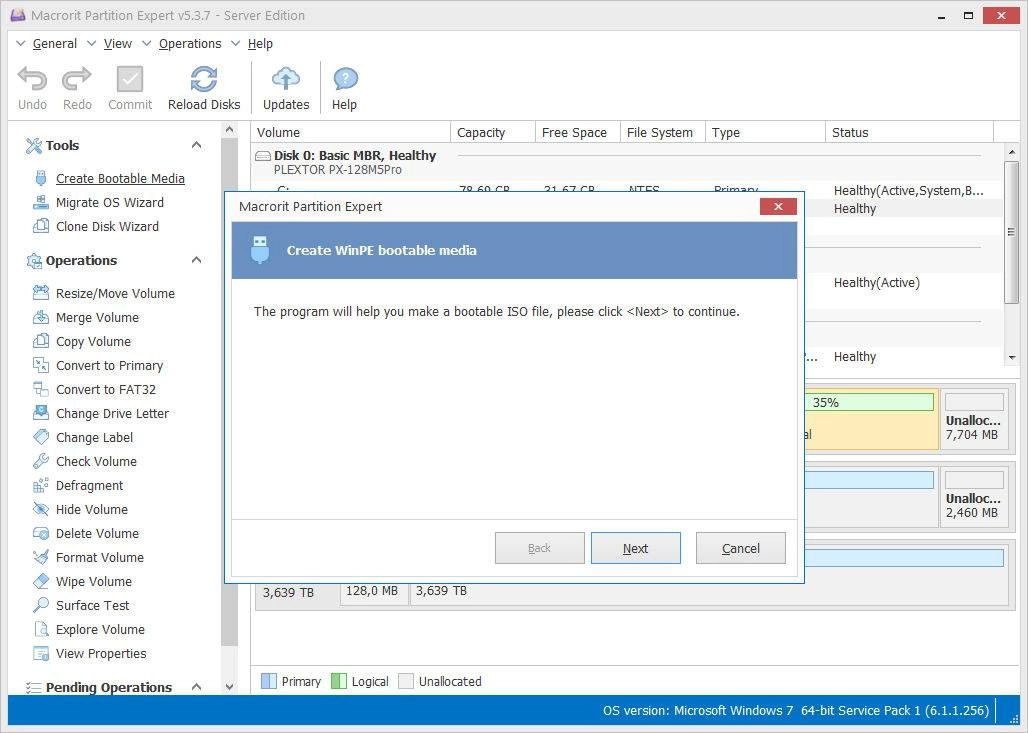Image resolution: width=1028 pixels, height=733 pixels.
Task: Click the Redo toolbar icon
Action: pyautogui.click(x=77, y=79)
